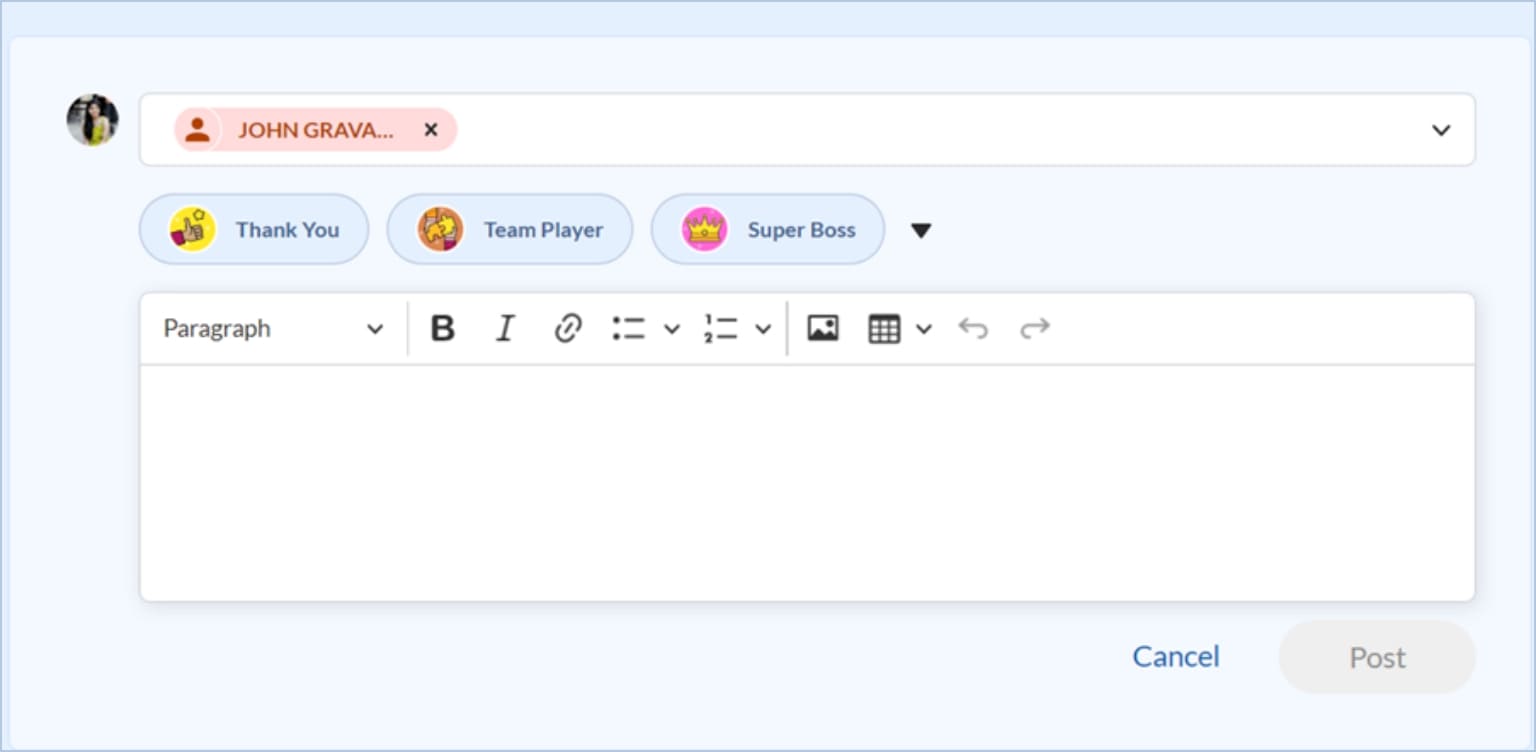The height and width of the screenshot is (752, 1536).
Task: Apply italic formatting to text
Action: point(505,328)
